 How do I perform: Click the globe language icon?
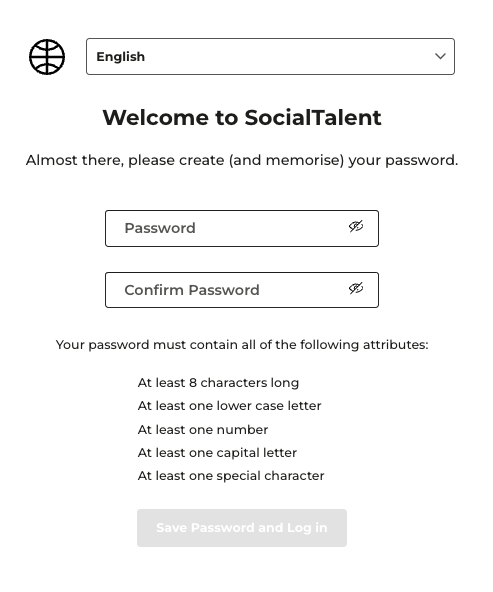coord(47,57)
